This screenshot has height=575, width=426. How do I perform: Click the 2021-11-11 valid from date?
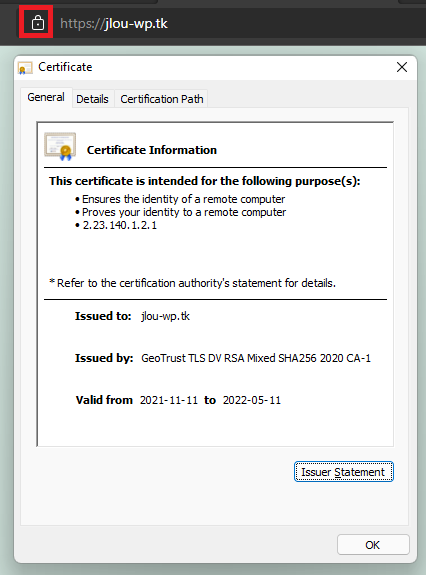click(169, 400)
